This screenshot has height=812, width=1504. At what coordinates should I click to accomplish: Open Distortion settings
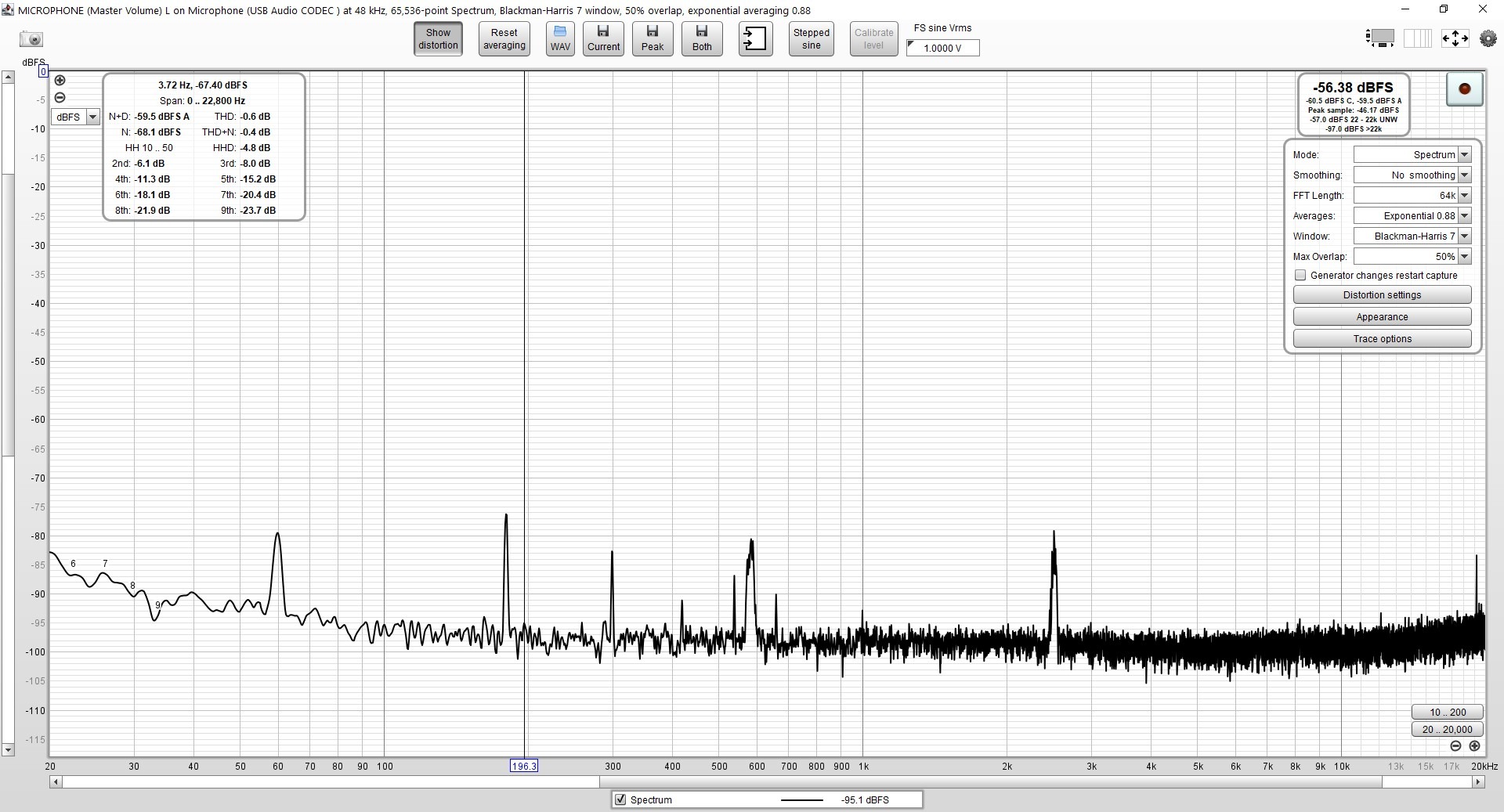1382,295
